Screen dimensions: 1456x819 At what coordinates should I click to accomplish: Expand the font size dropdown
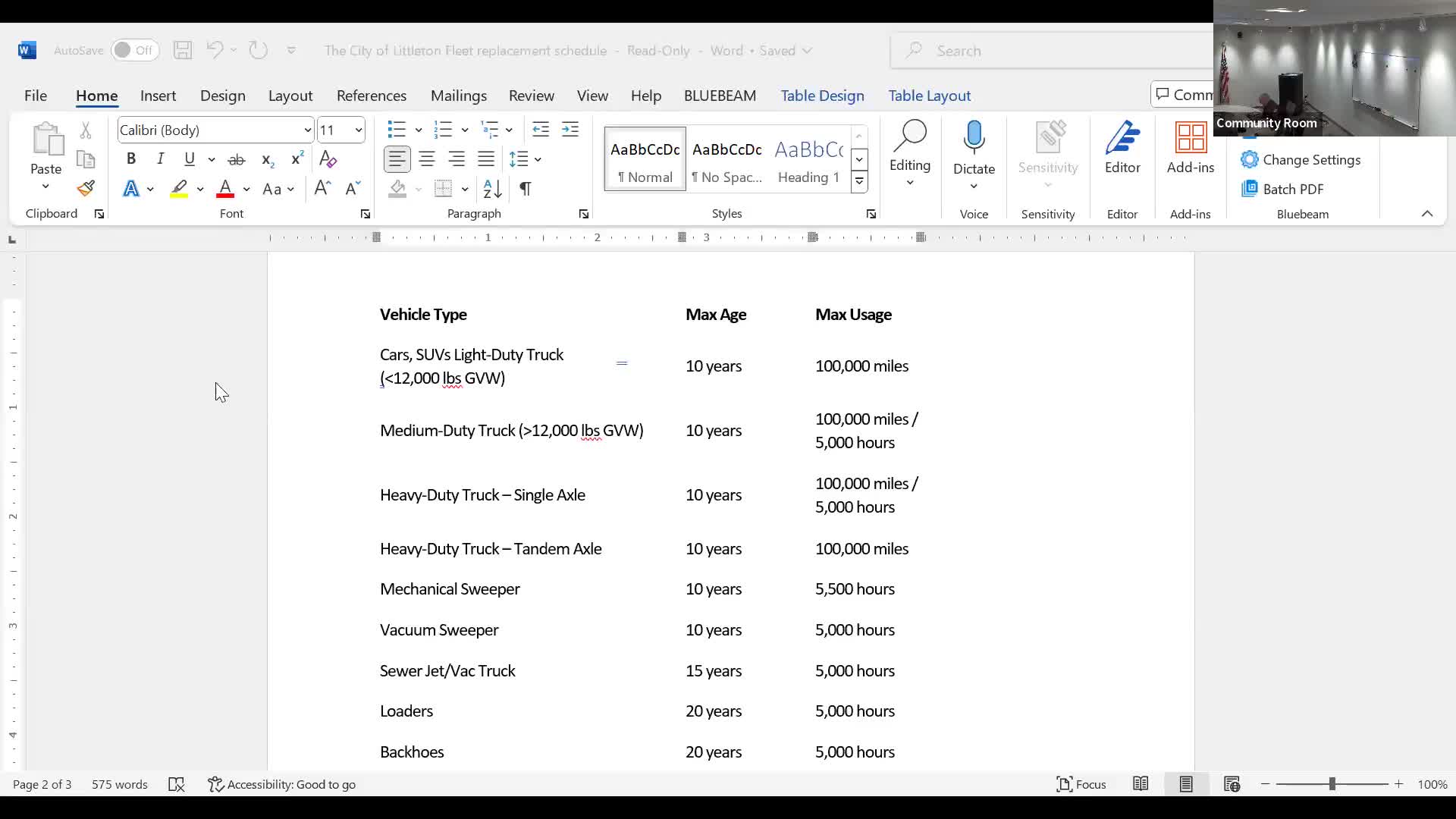pyautogui.click(x=359, y=130)
